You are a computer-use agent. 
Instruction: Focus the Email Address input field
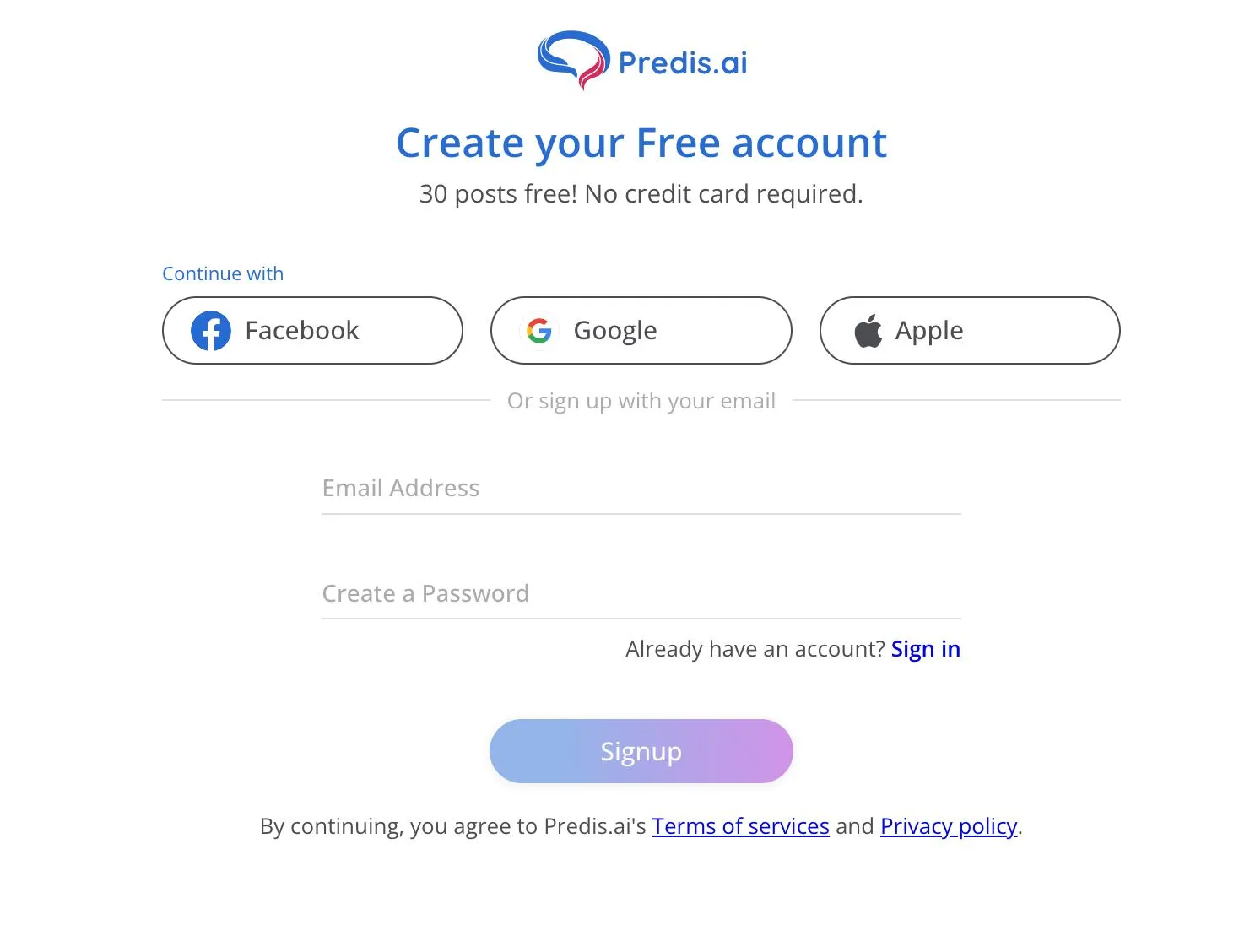pyautogui.click(x=641, y=489)
